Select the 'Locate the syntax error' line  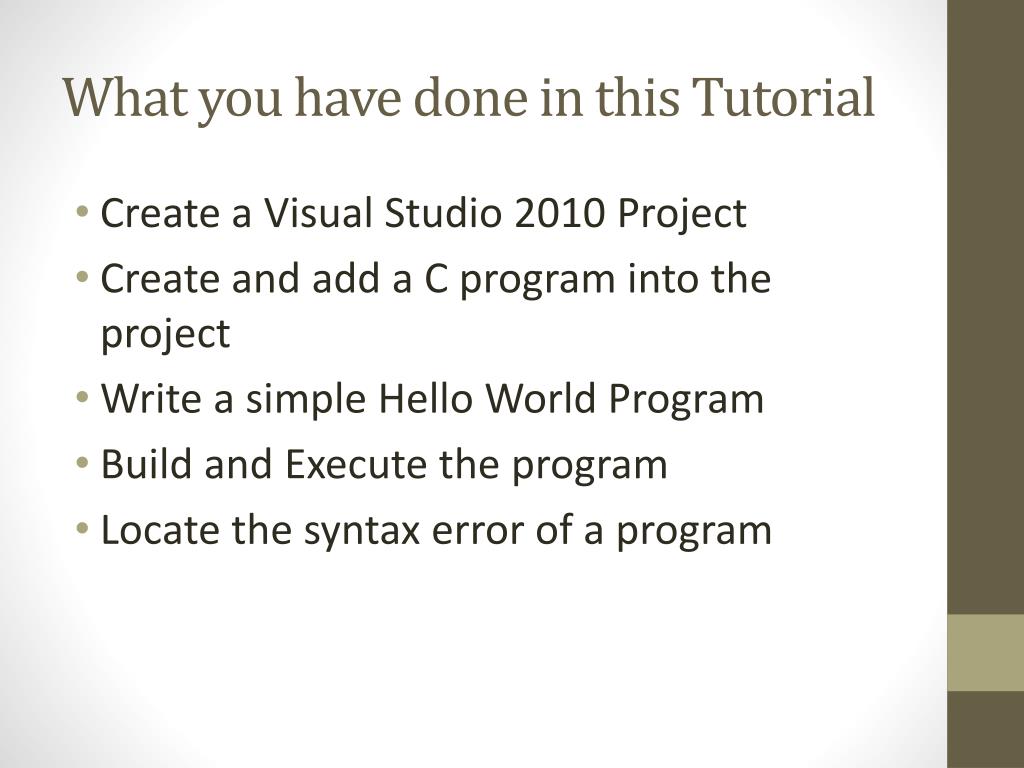tap(436, 530)
